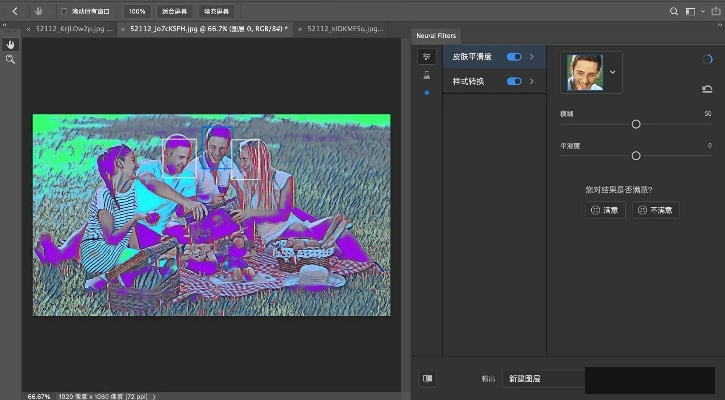Open the beta filters flask icon
Screen dimensions: 725x400
coord(427,75)
